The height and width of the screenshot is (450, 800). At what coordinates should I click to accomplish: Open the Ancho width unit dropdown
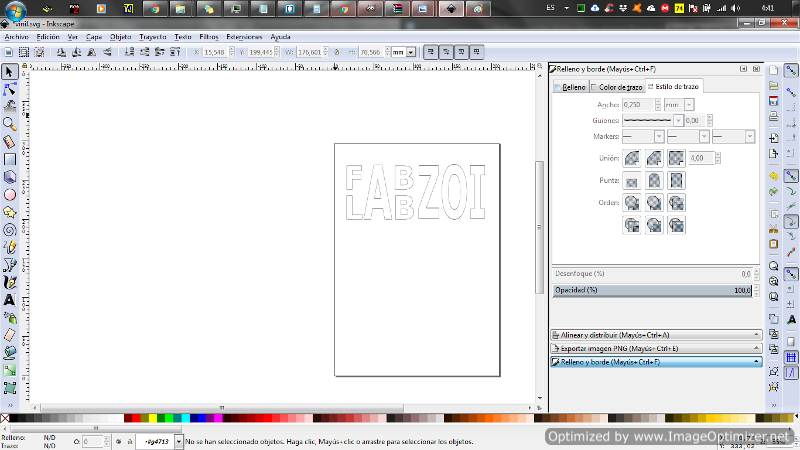pyautogui.click(x=689, y=105)
